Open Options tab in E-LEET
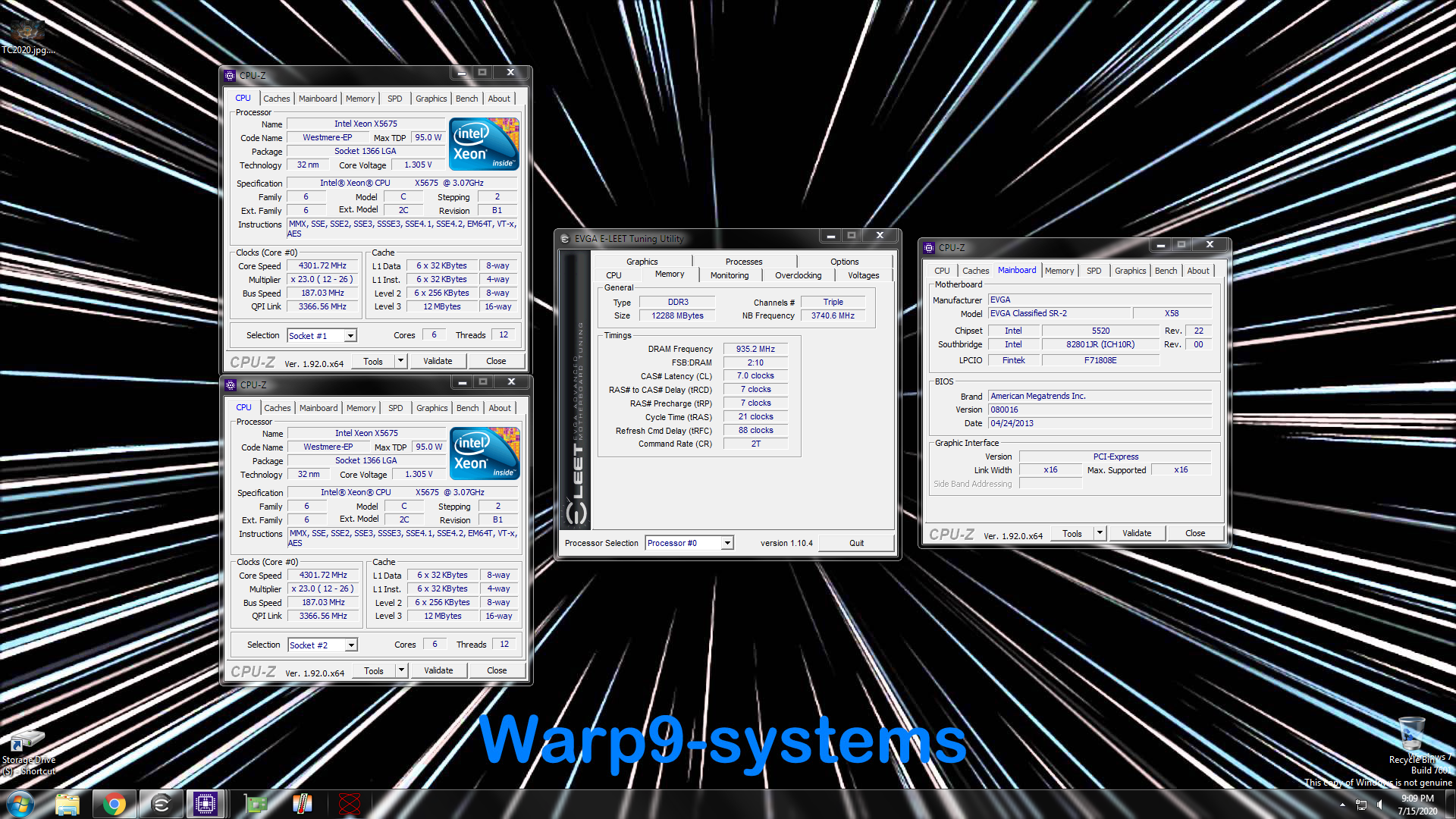Screen dimensions: 1456x819 point(845,262)
